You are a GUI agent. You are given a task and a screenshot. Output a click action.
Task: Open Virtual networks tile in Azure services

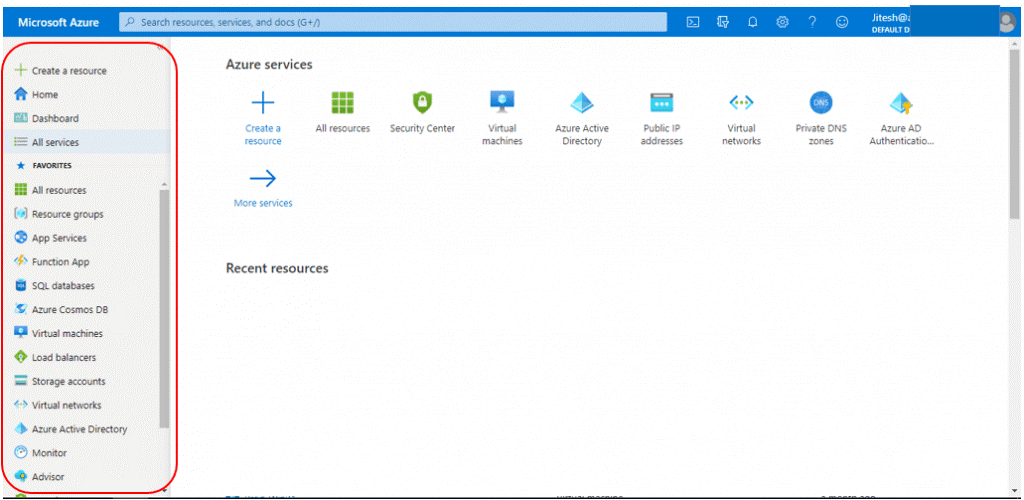tap(741, 117)
